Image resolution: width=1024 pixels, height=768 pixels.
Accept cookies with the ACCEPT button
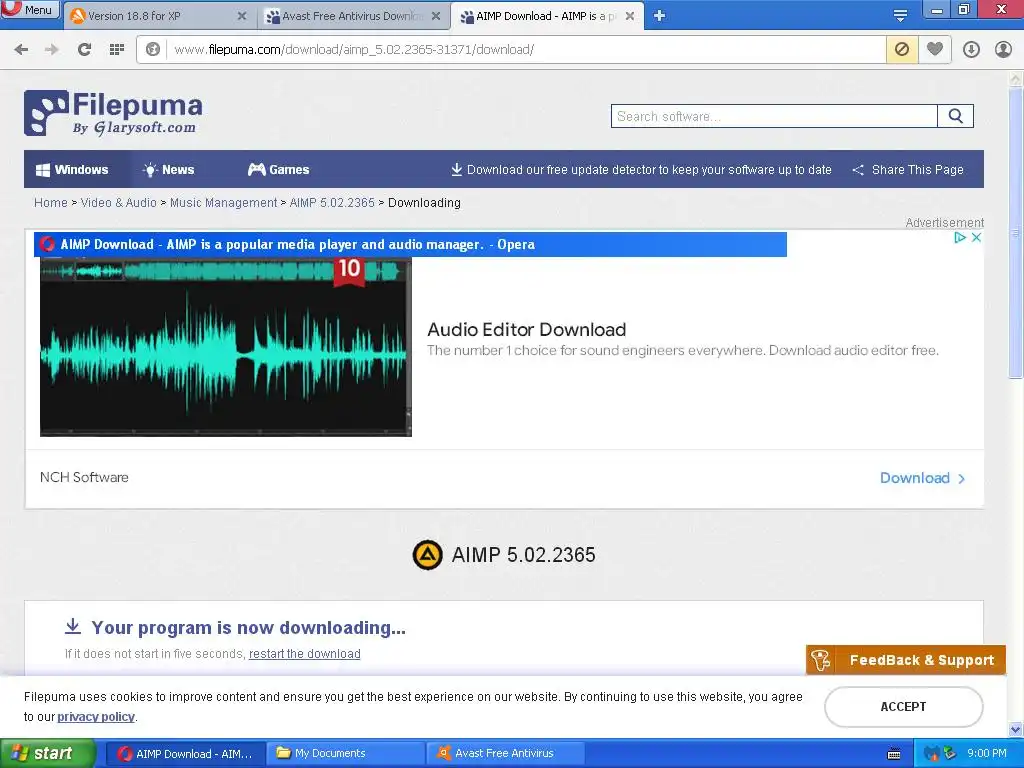(x=903, y=707)
